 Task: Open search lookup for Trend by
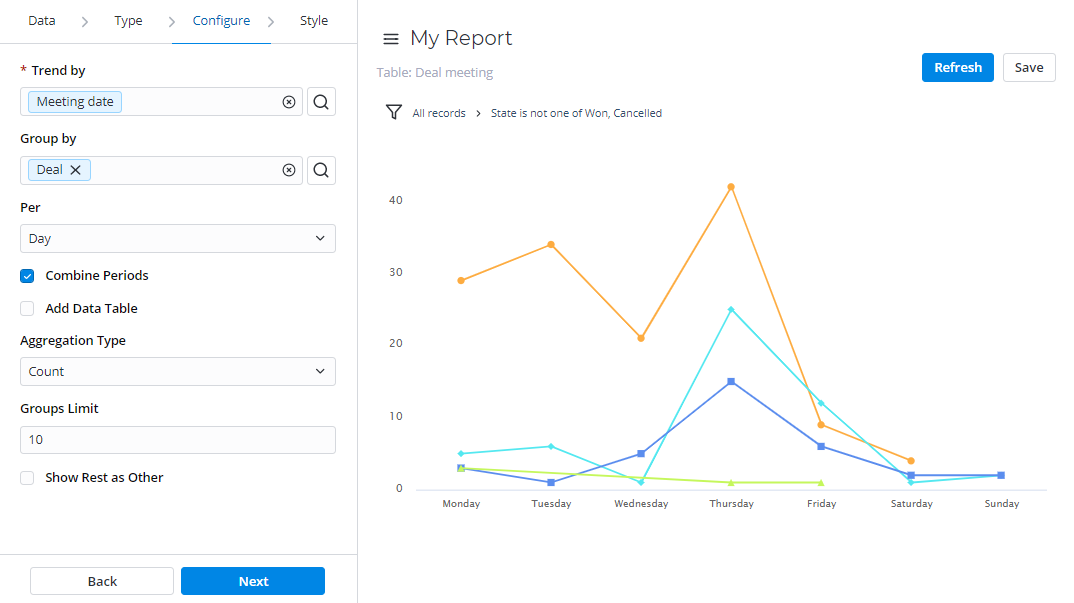(321, 102)
